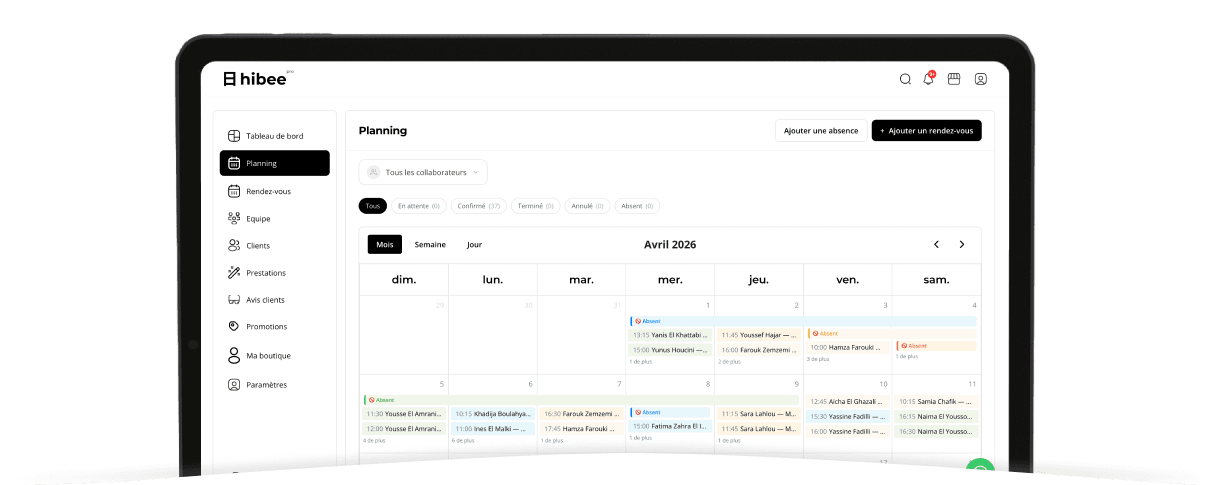The image size is (1218, 485).
Task: Click the Avis clients glasses icon
Action: [x=234, y=300]
